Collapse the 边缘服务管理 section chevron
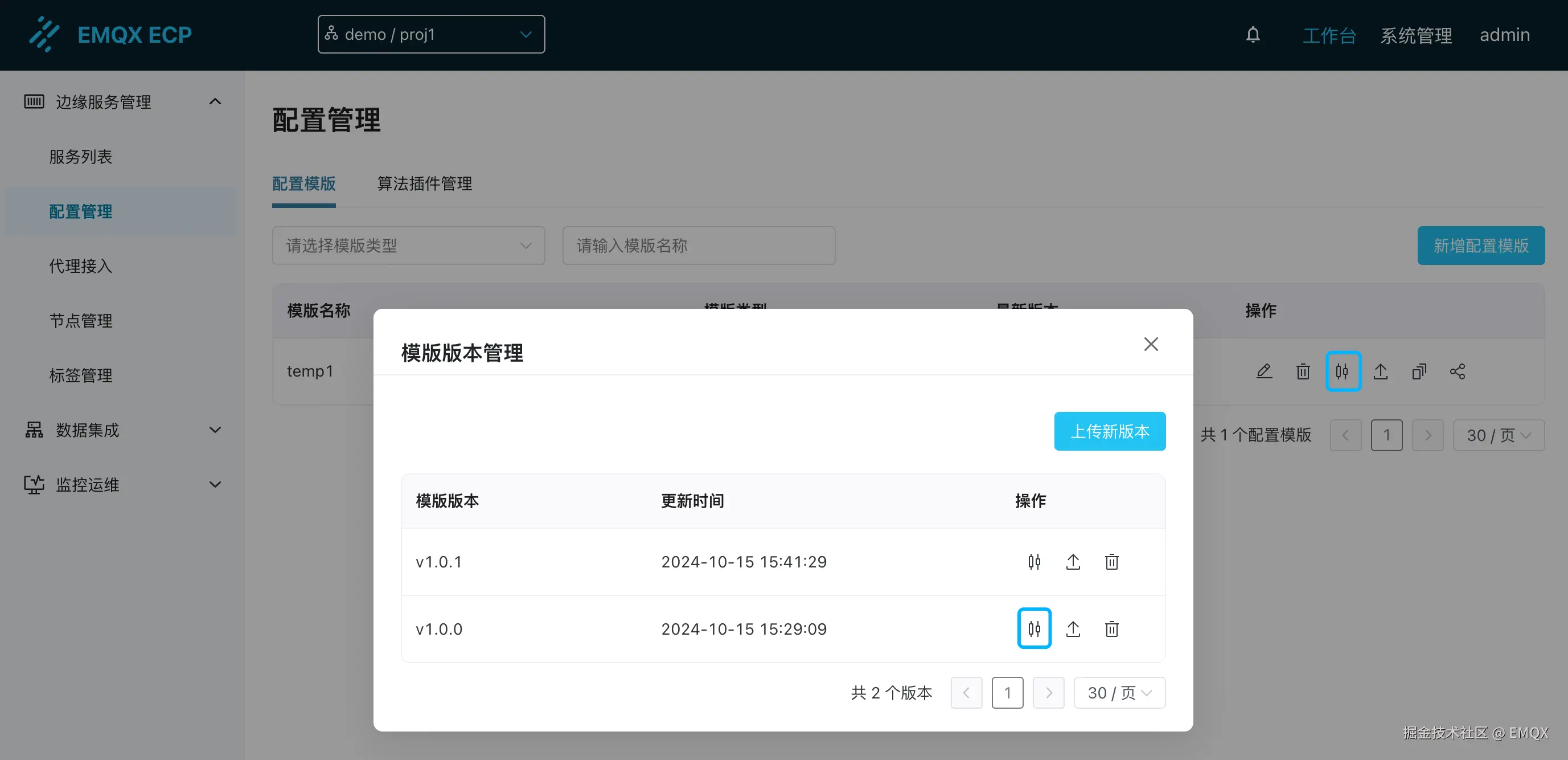This screenshot has width=1568, height=760. [x=214, y=101]
